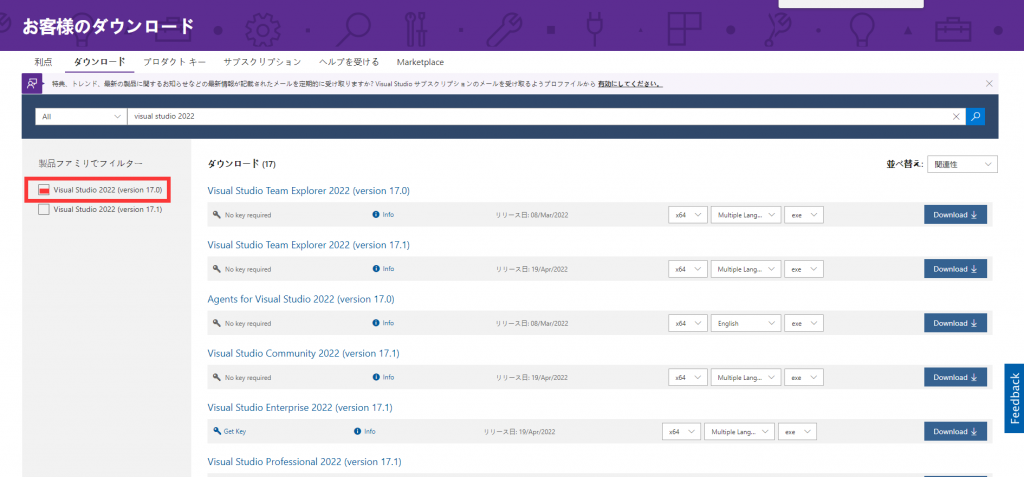Click Info icon for Visual Studio Enterprise 2022
Viewport: 1024px width, 477px height.
click(357, 431)
